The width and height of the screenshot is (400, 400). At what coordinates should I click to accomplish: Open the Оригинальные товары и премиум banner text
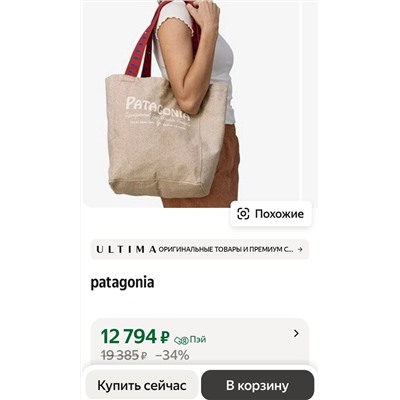[226, 249]
